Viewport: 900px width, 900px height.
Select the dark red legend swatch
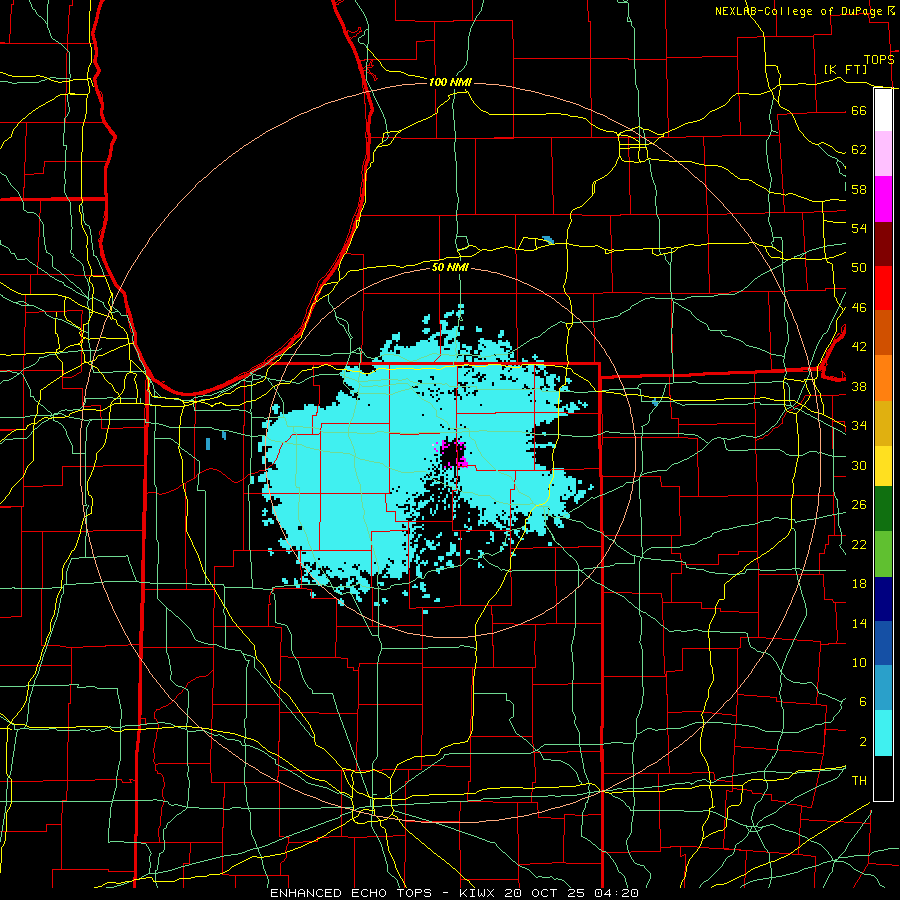(x=883, y=244)
